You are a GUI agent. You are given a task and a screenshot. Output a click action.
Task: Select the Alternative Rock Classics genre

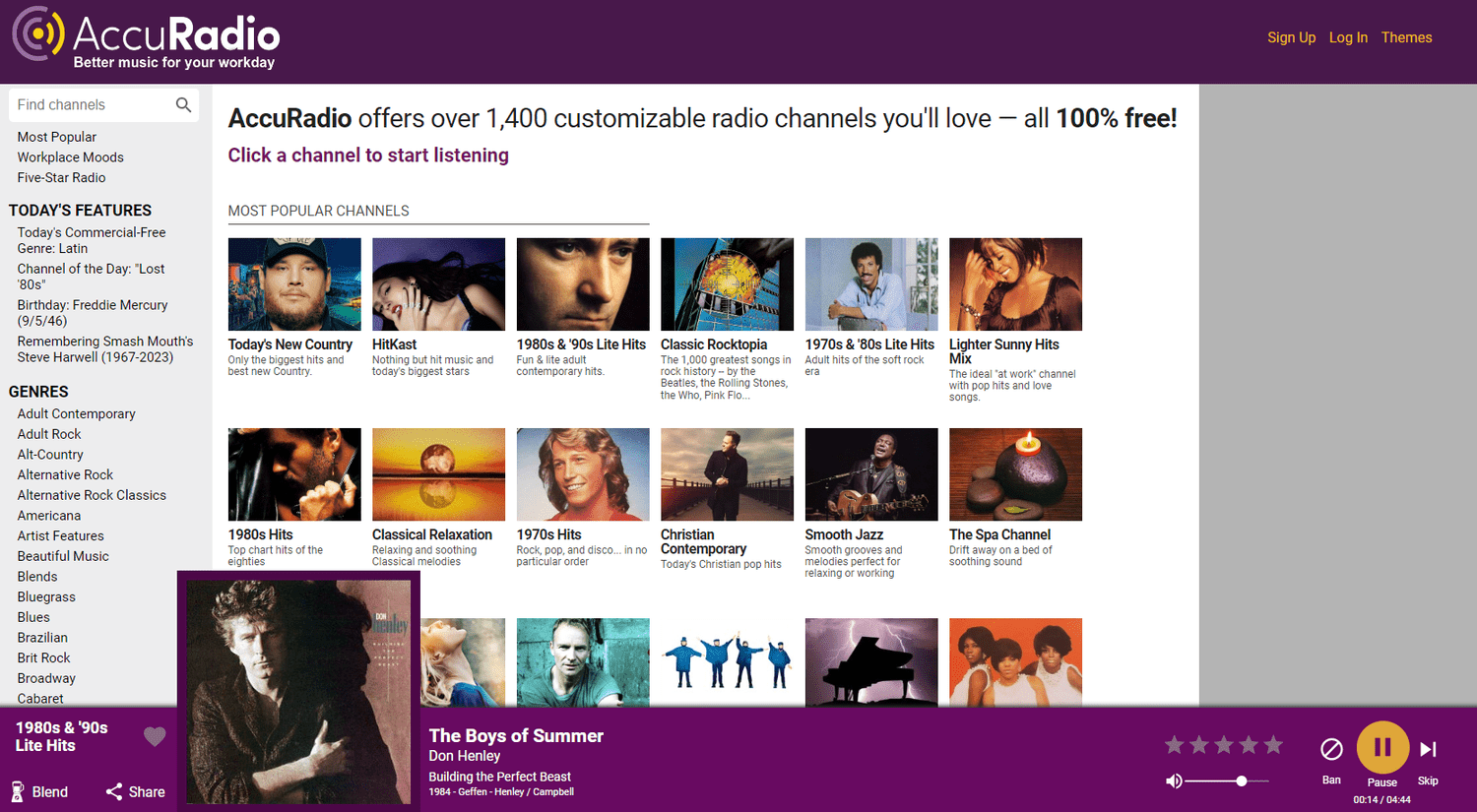coord(92,495)
